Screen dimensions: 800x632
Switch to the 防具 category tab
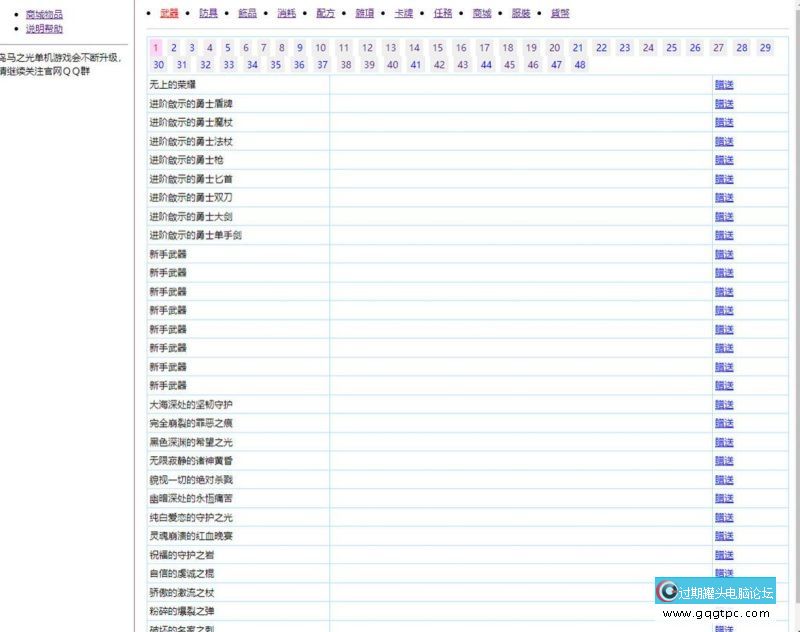(208, 13)
